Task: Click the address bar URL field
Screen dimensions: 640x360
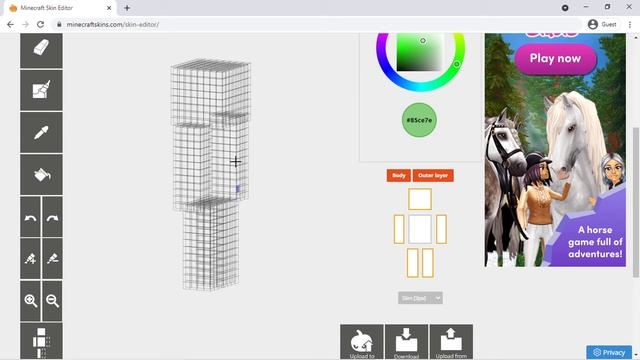Action: click(317, 24)
